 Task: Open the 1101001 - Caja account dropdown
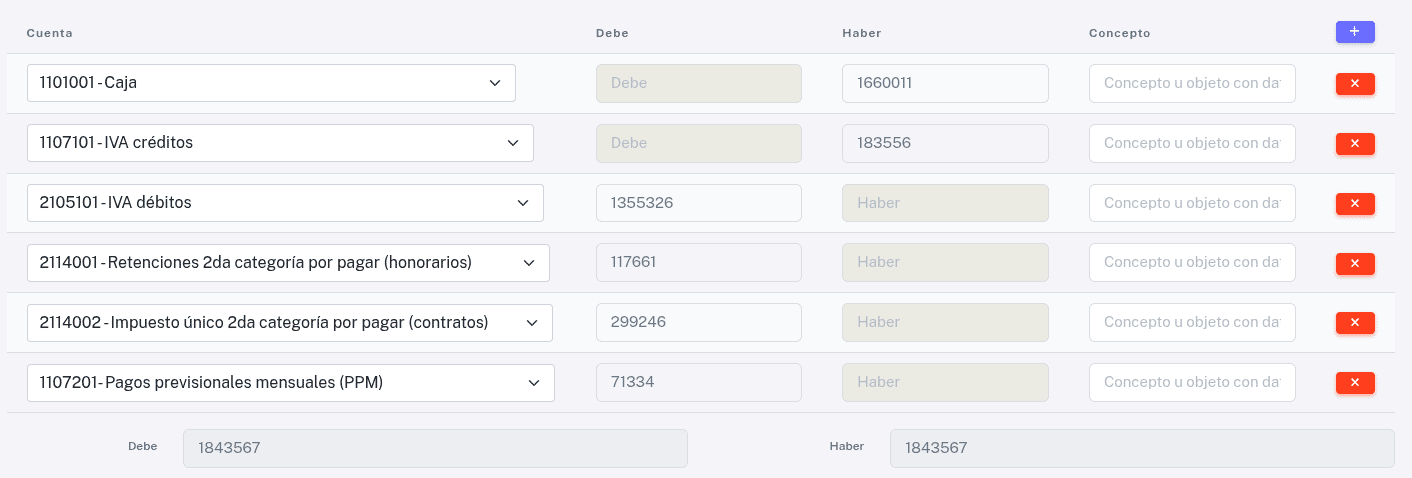coord(271,83)
